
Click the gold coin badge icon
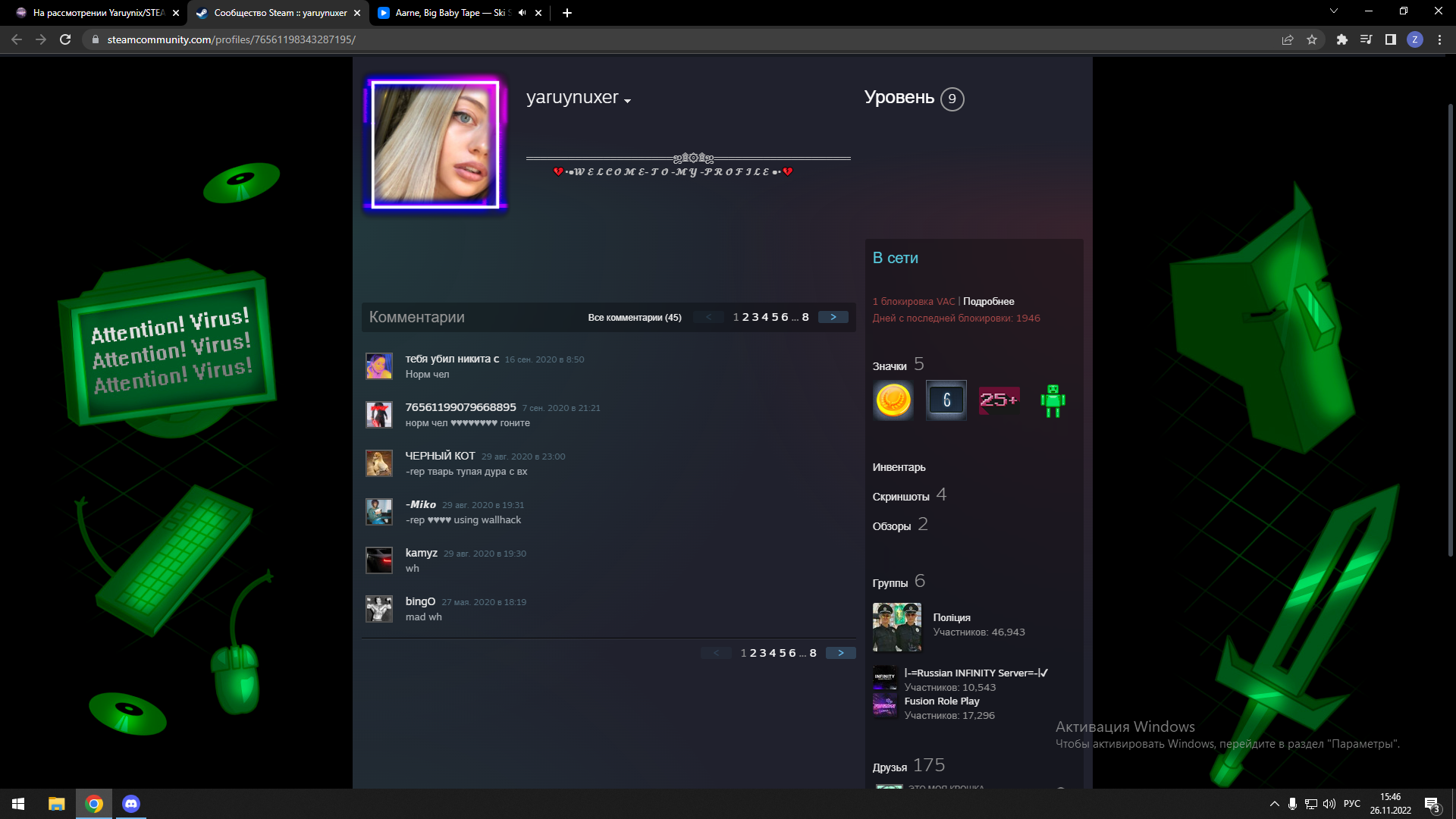893,400
